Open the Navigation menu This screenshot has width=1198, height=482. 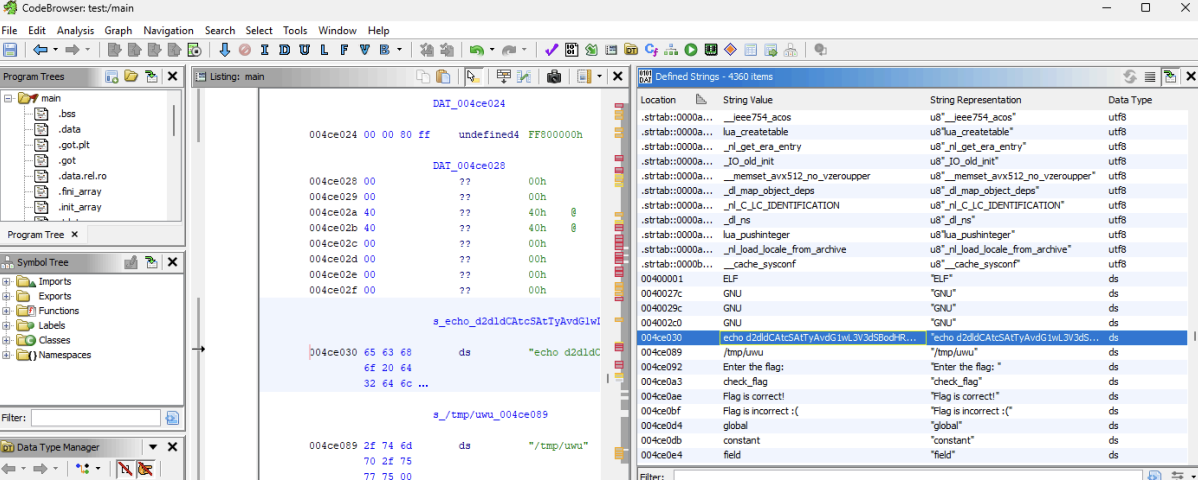pyautogui.click(x=168, y=31)
